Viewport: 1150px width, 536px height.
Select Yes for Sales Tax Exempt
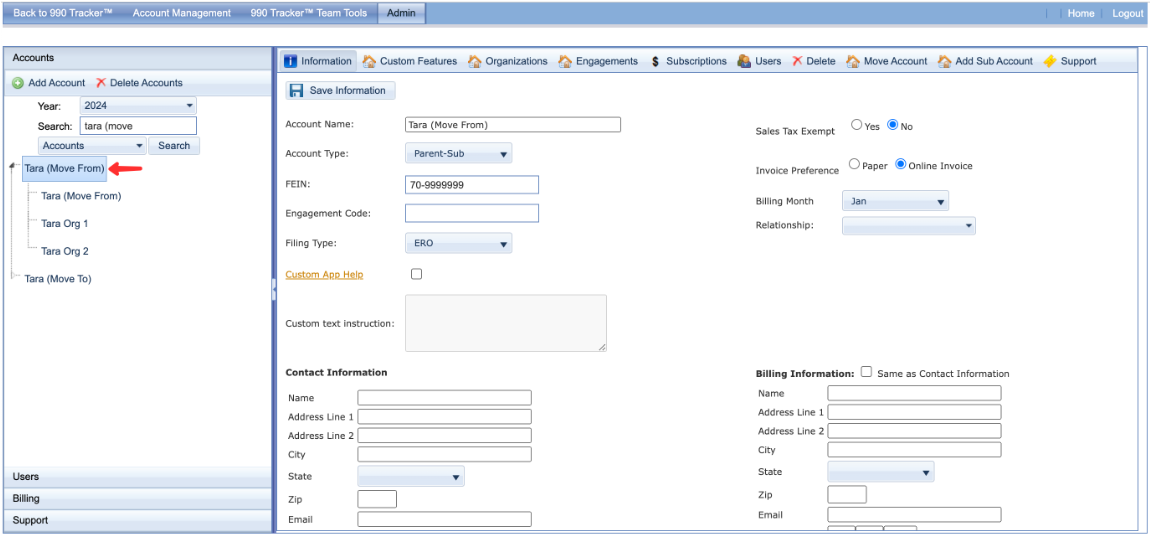point(857,126)
